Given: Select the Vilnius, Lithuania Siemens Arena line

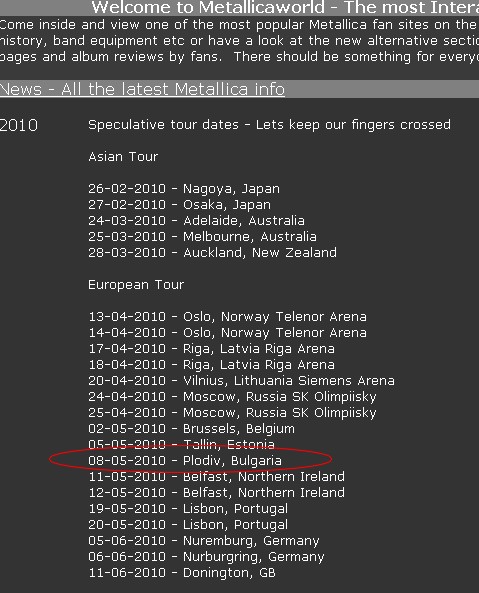Looking at the screenshot, I should pos(241,380).
